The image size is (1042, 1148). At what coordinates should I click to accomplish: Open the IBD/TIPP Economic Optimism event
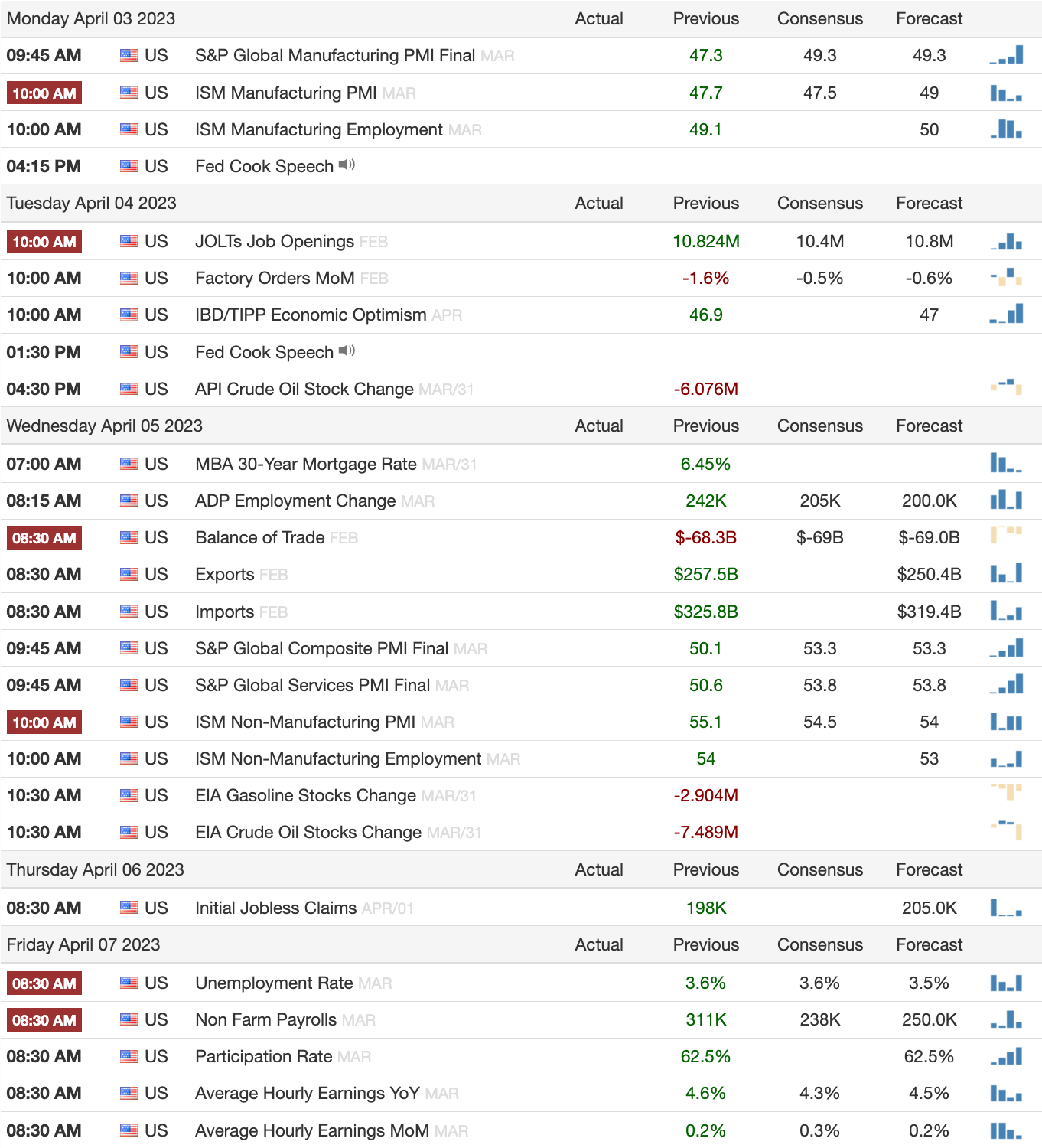coord(311,315)
